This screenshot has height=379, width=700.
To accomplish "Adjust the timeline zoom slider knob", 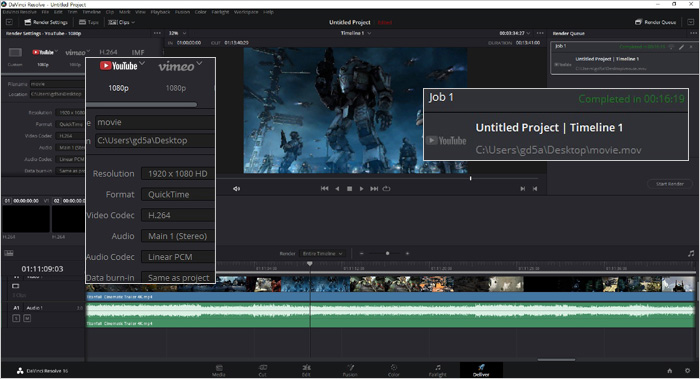I will [x=388, y=254].
